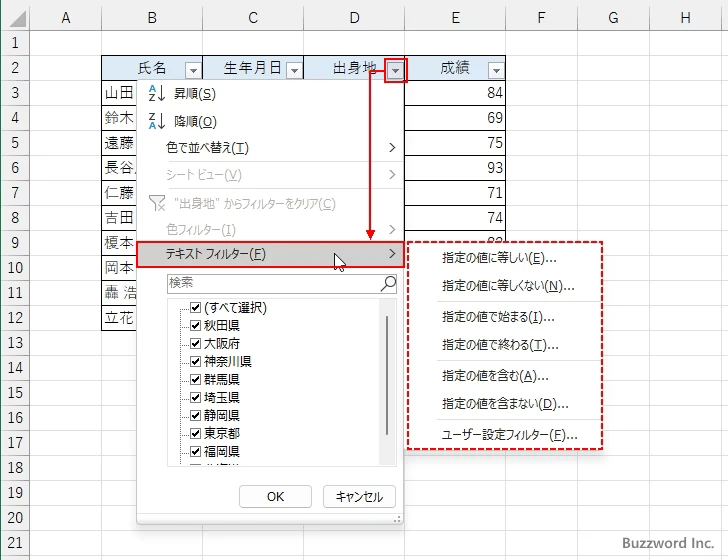Uncheck the 東京都 checkbox
Screen dimensions: 728x560
click(195, 433)
